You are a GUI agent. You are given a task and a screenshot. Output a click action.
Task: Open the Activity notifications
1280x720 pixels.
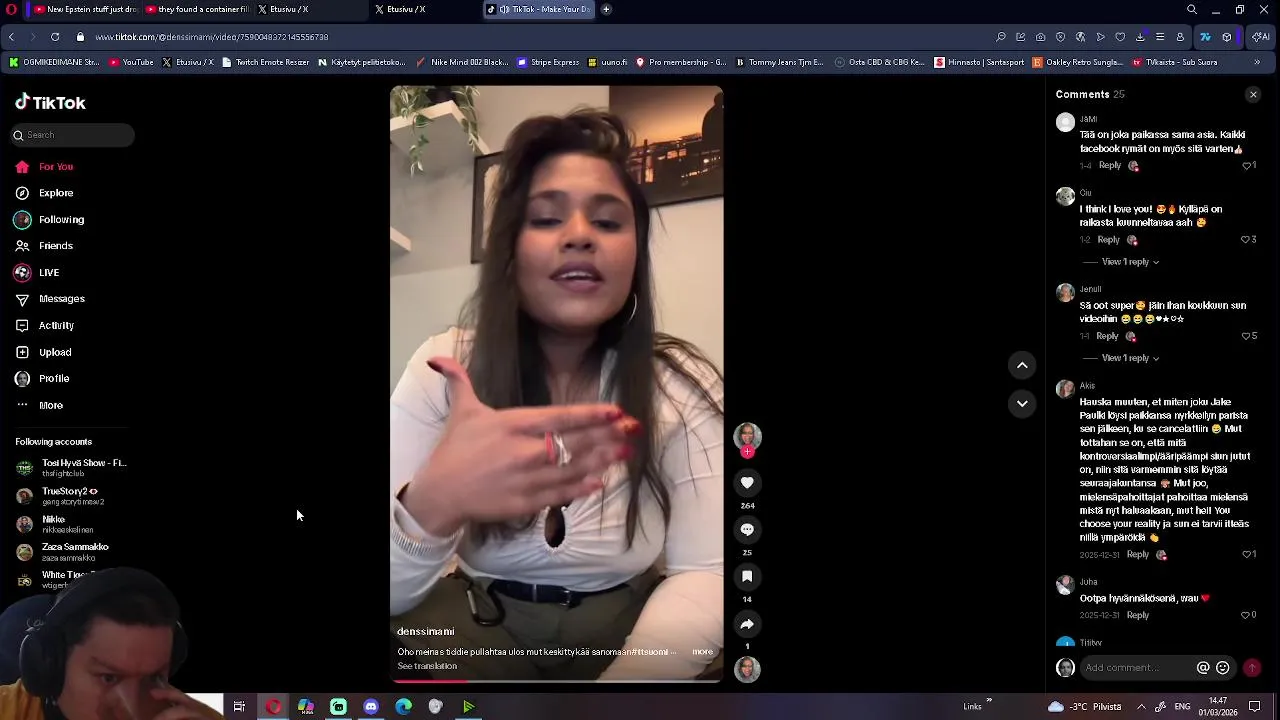pos(45,326)
